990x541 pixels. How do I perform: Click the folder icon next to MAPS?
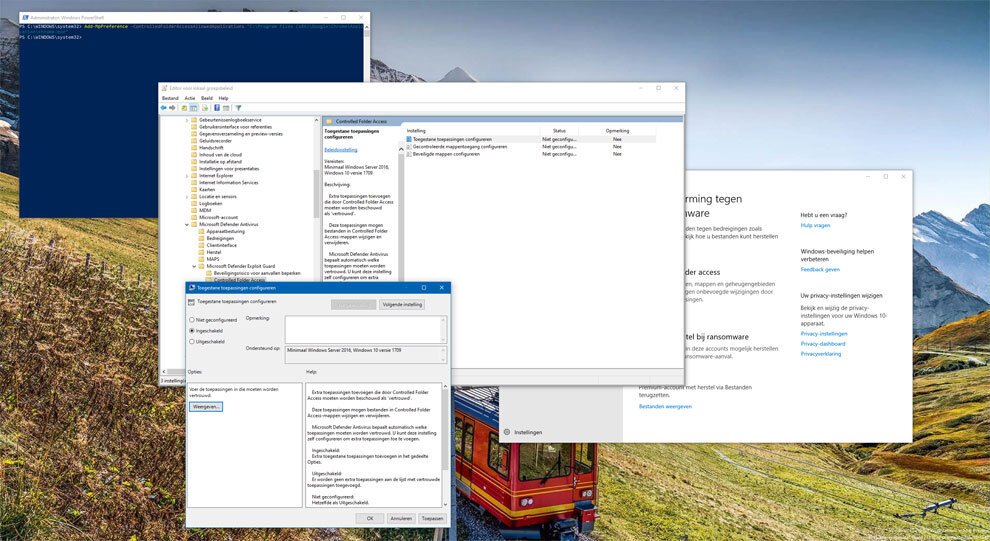[x=202, y=259]
